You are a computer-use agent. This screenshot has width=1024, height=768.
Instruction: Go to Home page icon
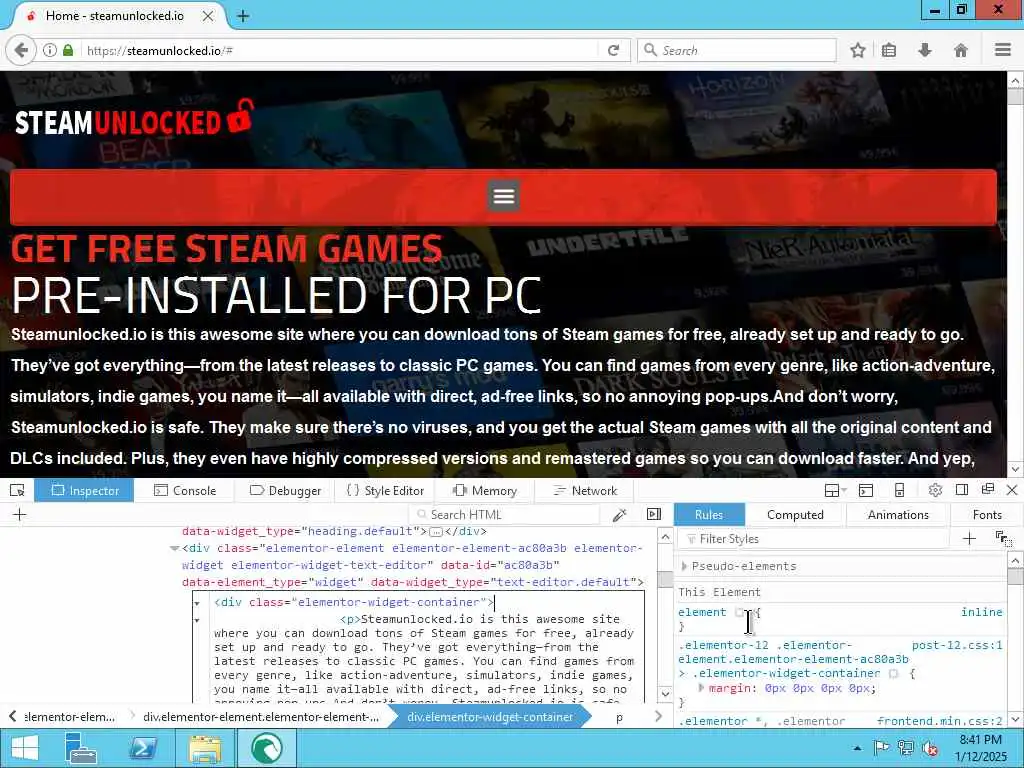[961, 50]
